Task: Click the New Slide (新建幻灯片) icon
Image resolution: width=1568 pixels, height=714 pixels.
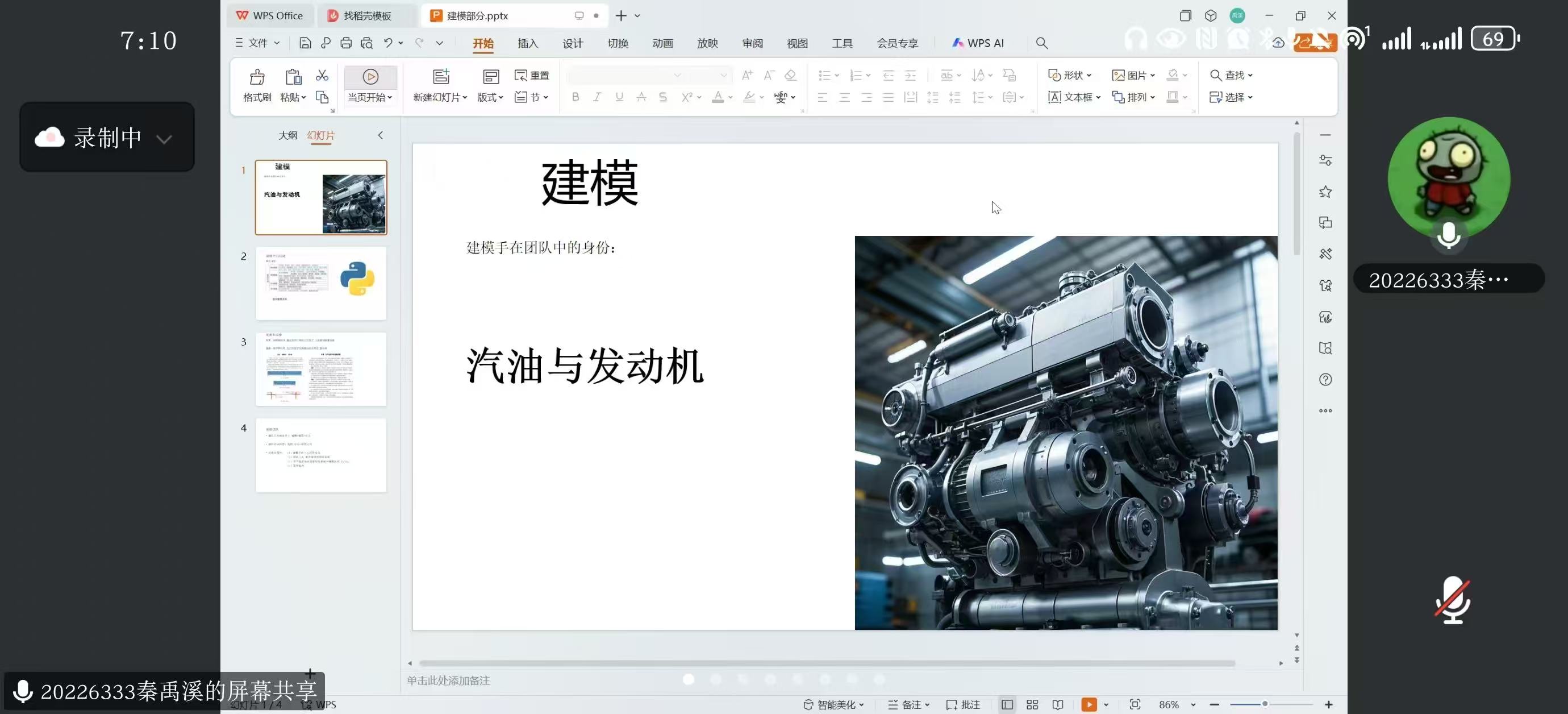Action: (441, 77)
